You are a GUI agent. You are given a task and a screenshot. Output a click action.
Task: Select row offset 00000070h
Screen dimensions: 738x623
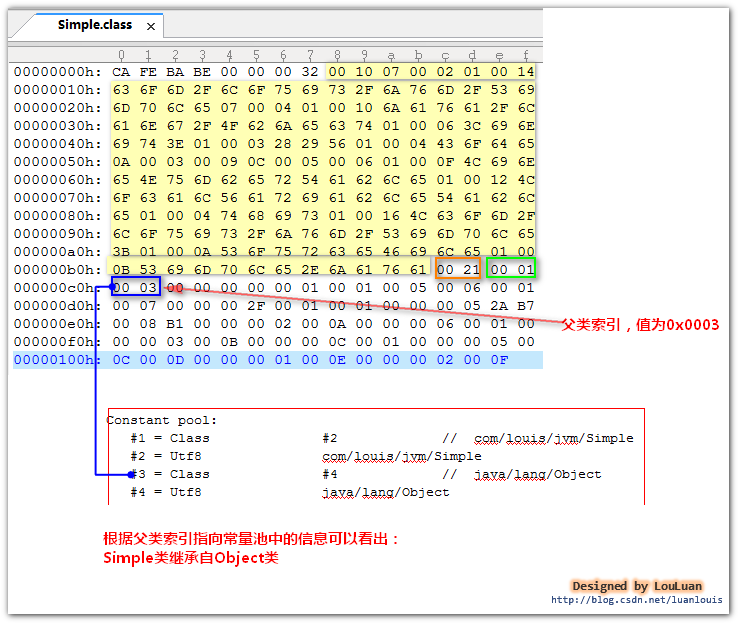(57, 198)
